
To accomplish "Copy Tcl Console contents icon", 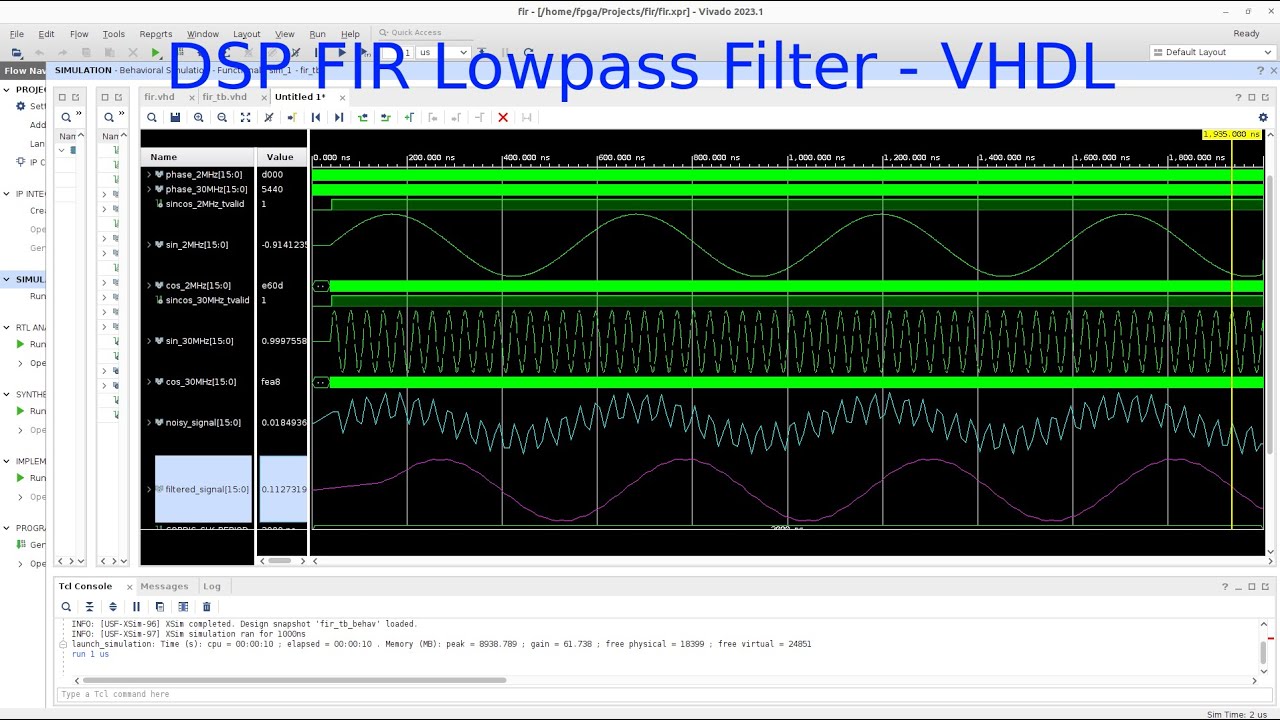I will (160, 606).
